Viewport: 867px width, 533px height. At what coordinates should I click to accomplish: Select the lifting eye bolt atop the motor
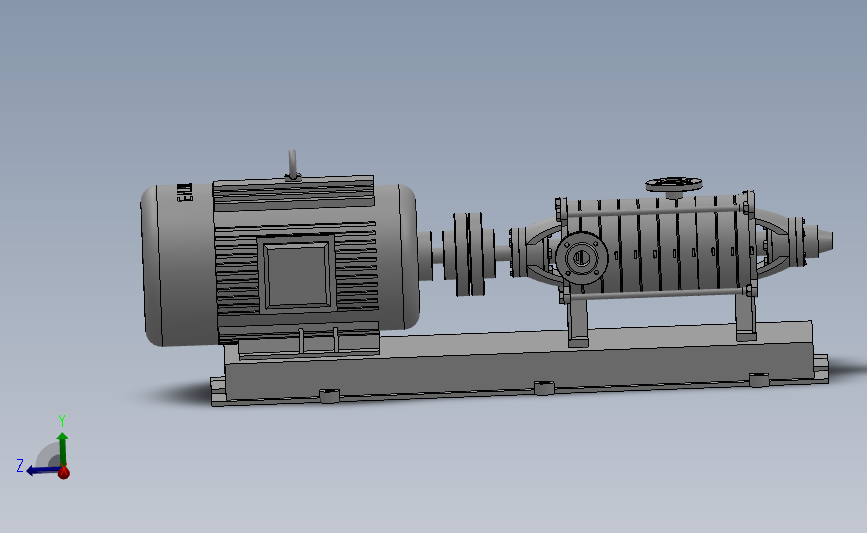point(293,164)
